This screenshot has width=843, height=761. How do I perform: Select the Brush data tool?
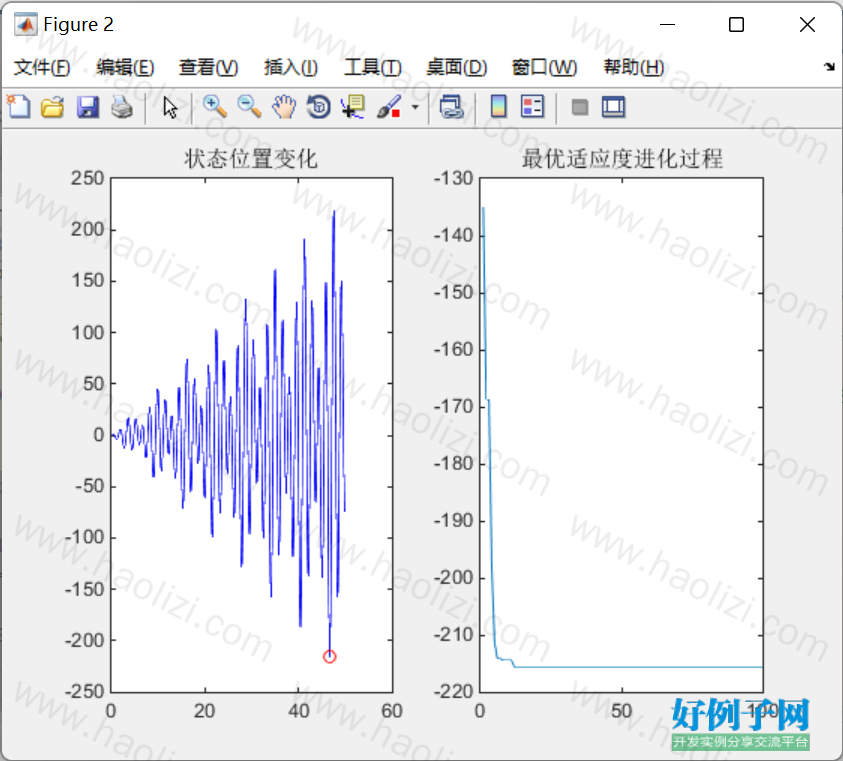[389, 106]
